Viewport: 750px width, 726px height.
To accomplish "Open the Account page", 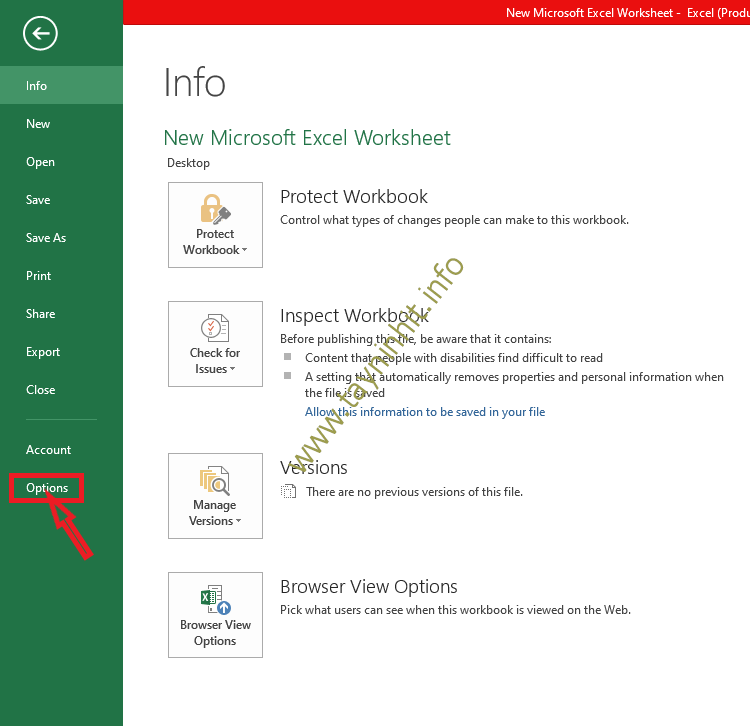I will (49, 450).
